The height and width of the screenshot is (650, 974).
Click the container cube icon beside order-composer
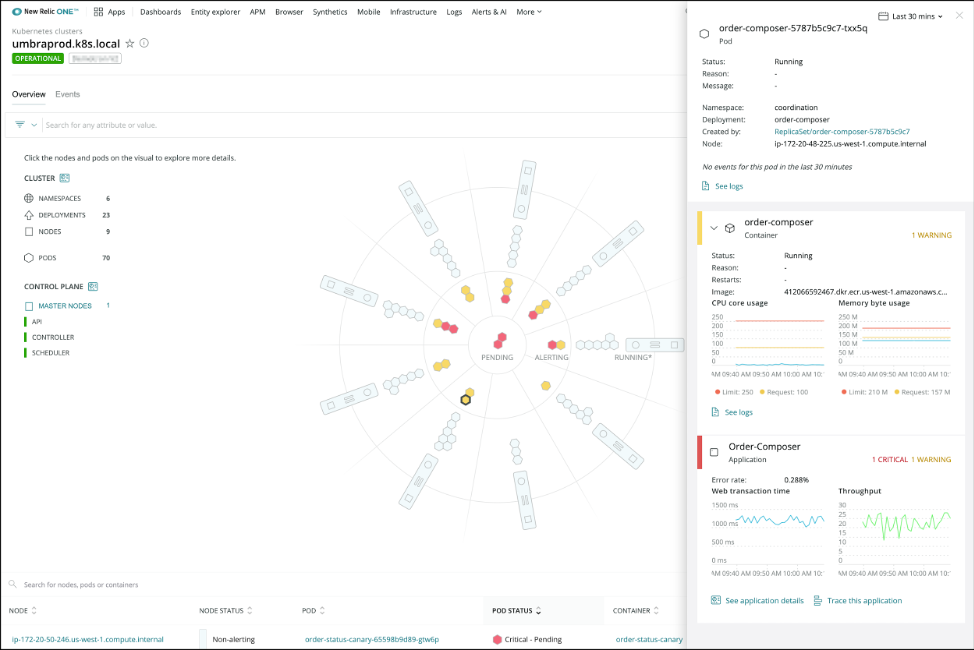coord(730,228)
